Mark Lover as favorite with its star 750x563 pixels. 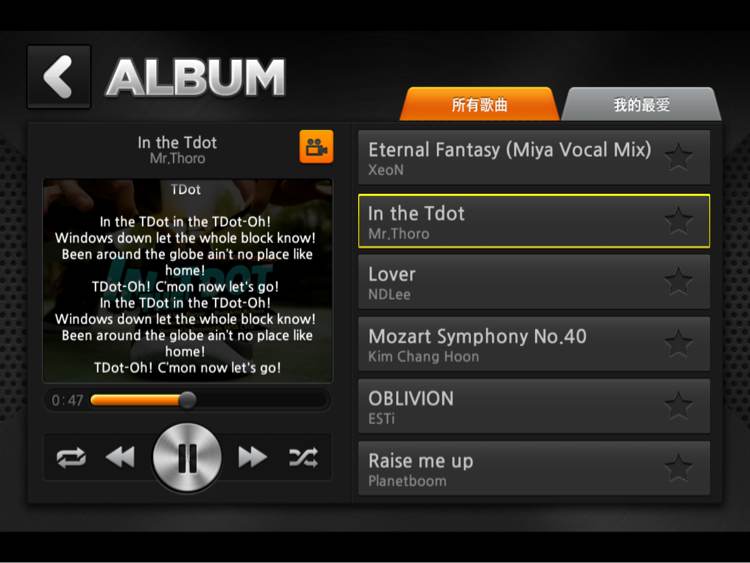[678, 281]
